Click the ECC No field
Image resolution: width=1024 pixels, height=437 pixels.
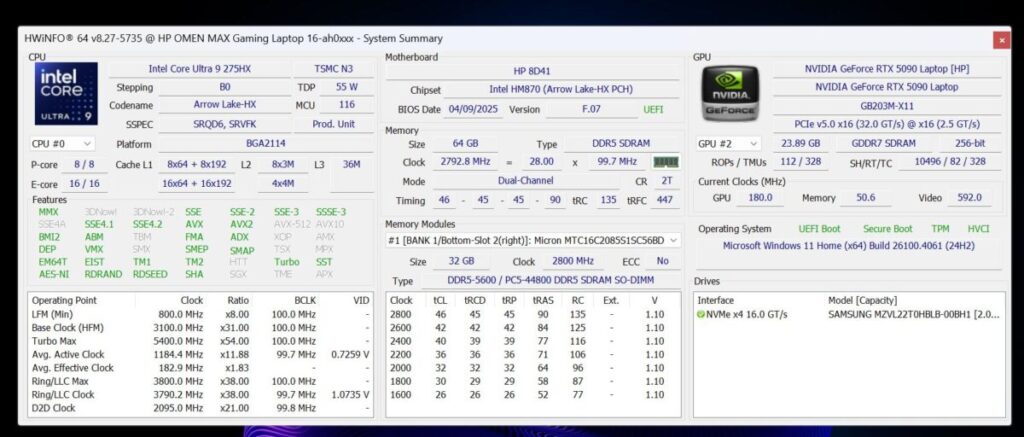click(x=663, y=261)
